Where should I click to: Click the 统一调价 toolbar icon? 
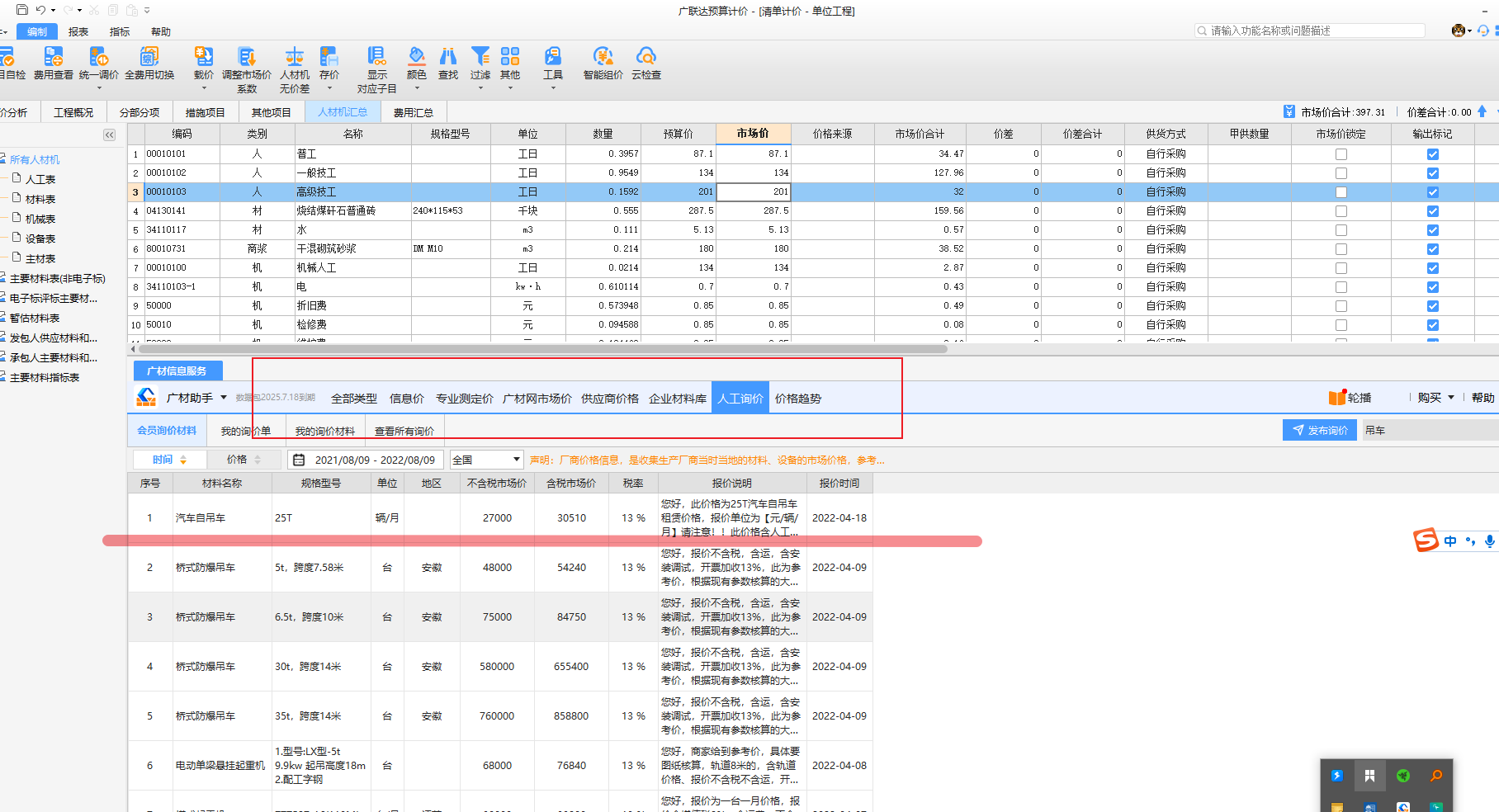pyautogui.click(x=99, y=57)
